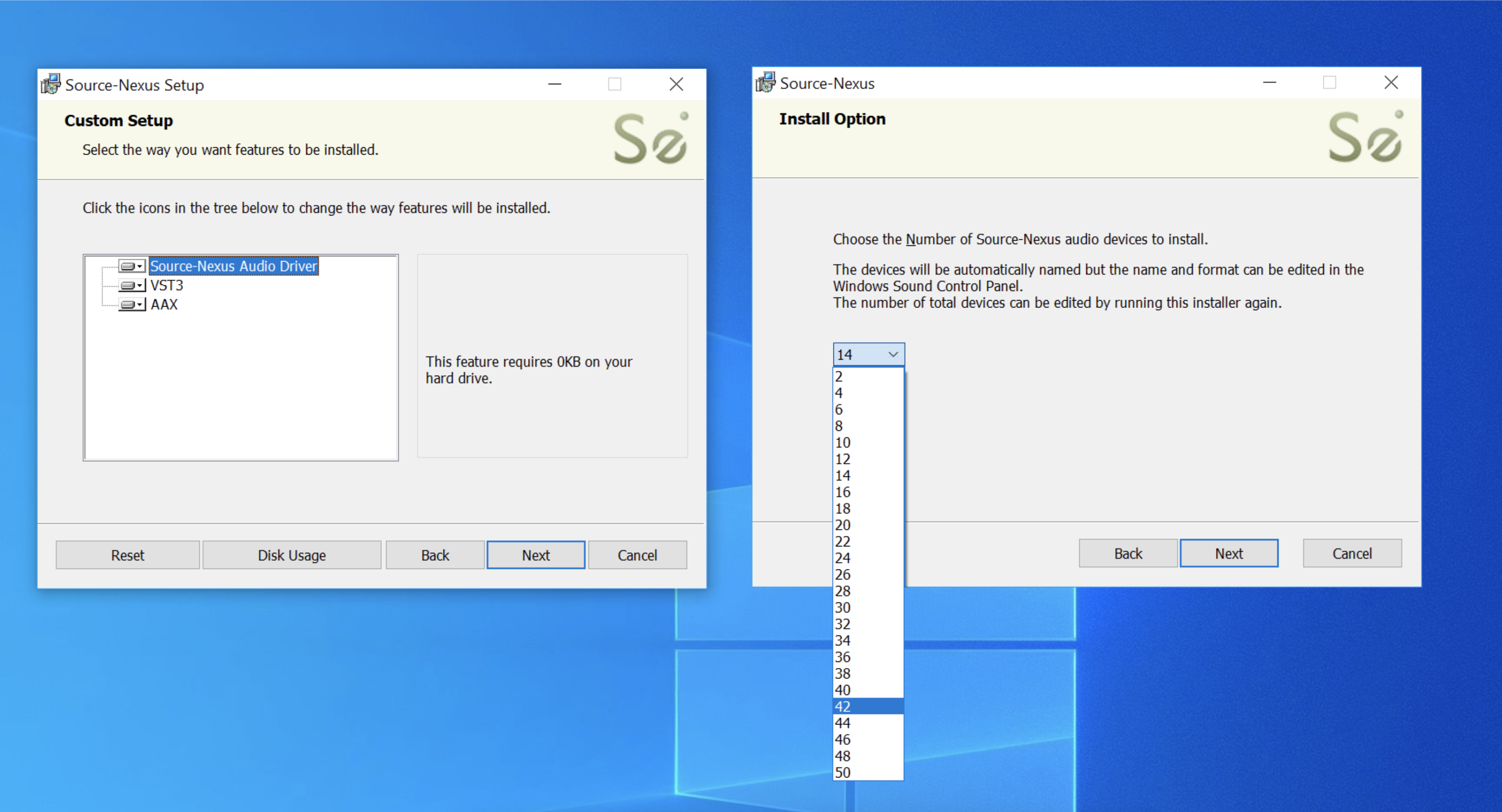Open the VST3 feature install-mode icon
Screen dimensions: 1502x812
[131, 286]
